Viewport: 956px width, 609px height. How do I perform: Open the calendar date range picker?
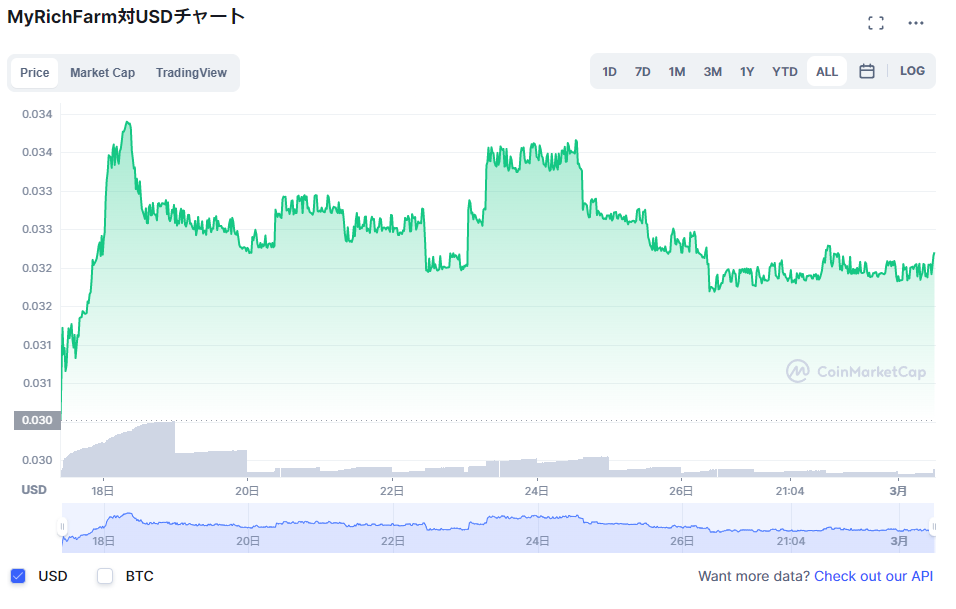coord(866,71)
